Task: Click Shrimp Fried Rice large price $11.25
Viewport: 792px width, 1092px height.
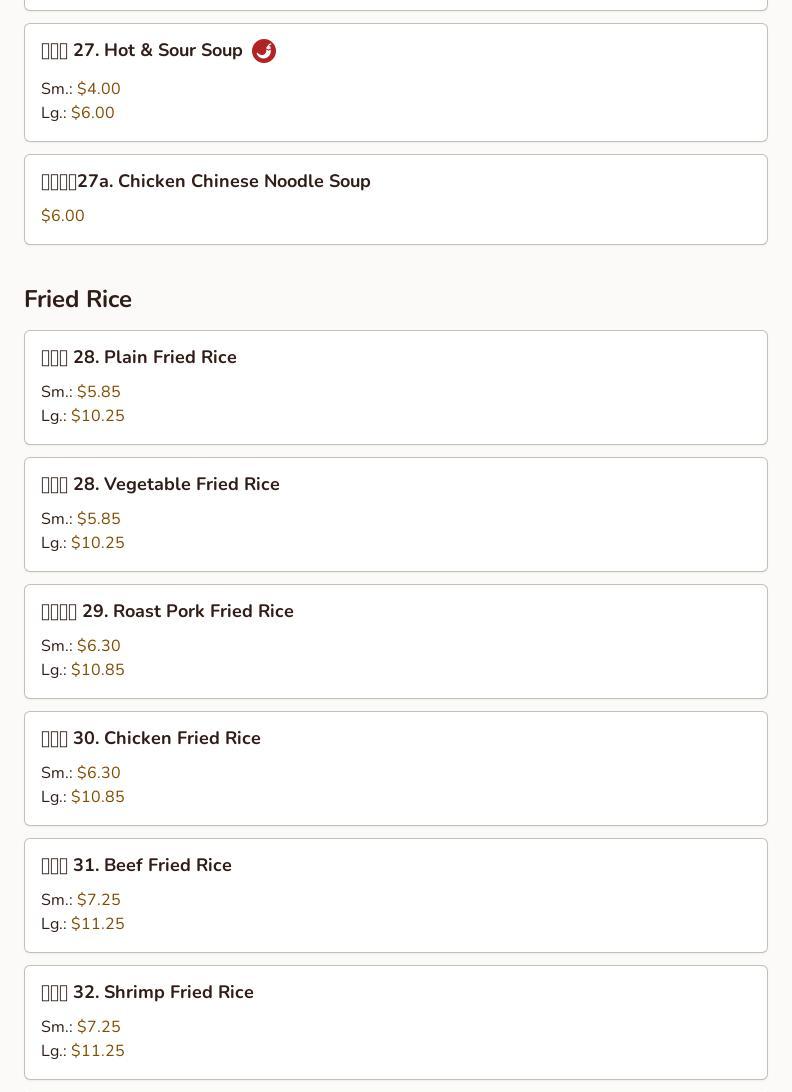Action: point(98,1051)
